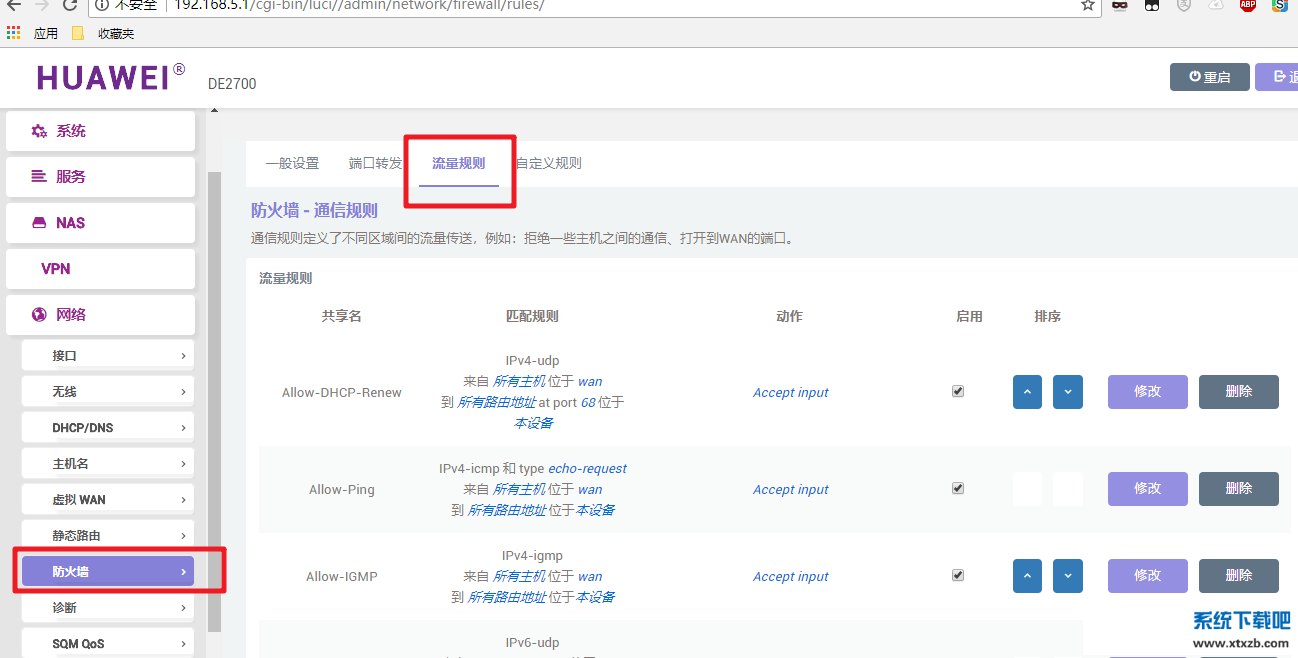The image size is (1298, 658).
Task: Collapse the 网络 sidebar section
Action: point(100,315)
